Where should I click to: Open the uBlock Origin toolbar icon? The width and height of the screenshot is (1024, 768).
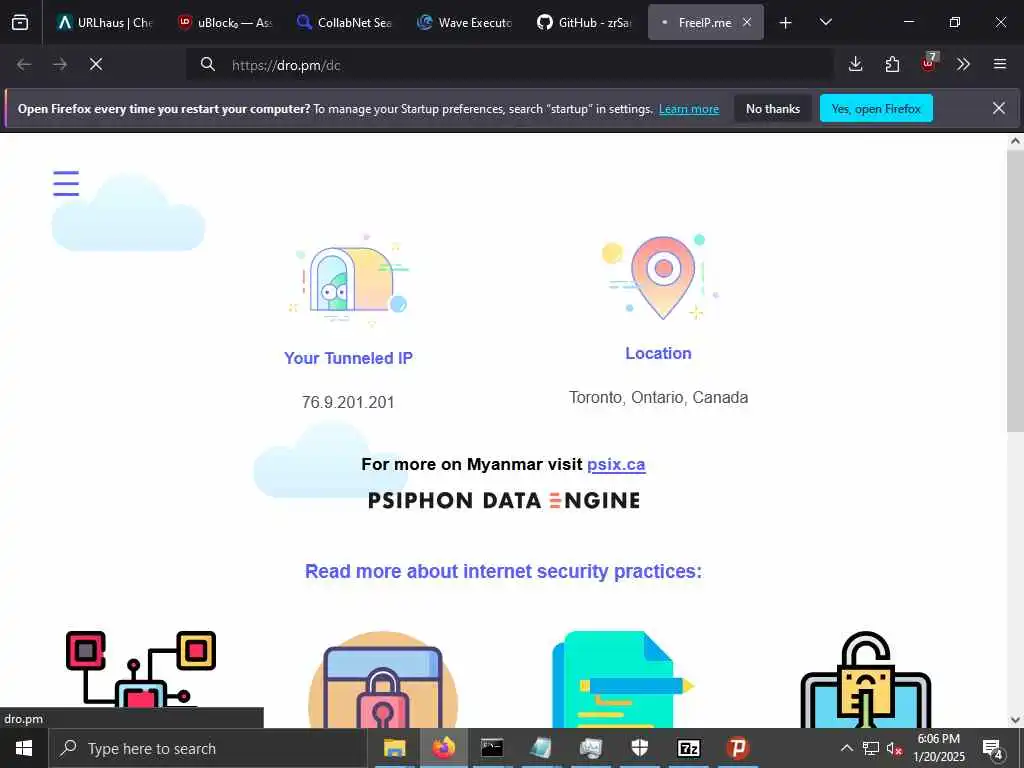929,63
